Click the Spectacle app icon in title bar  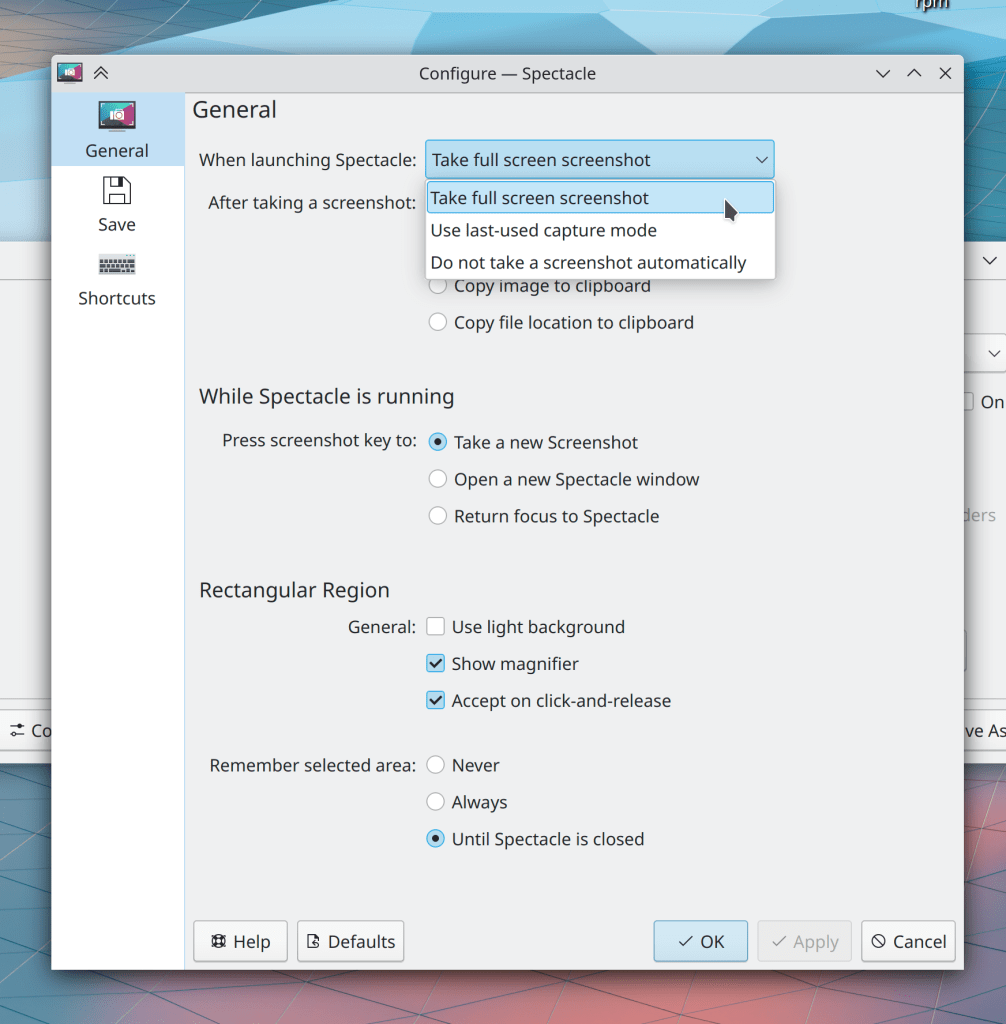click(70, 73)
